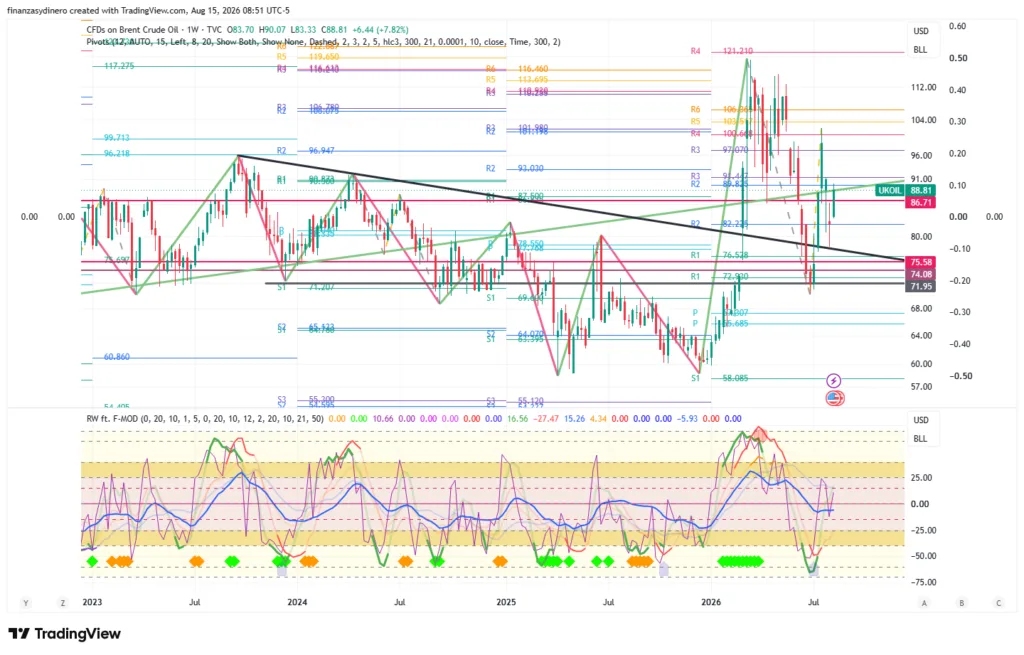Click the purple lightning event icon
The width and height of the screenshot is (1024, 655).
tap(833, 381)
